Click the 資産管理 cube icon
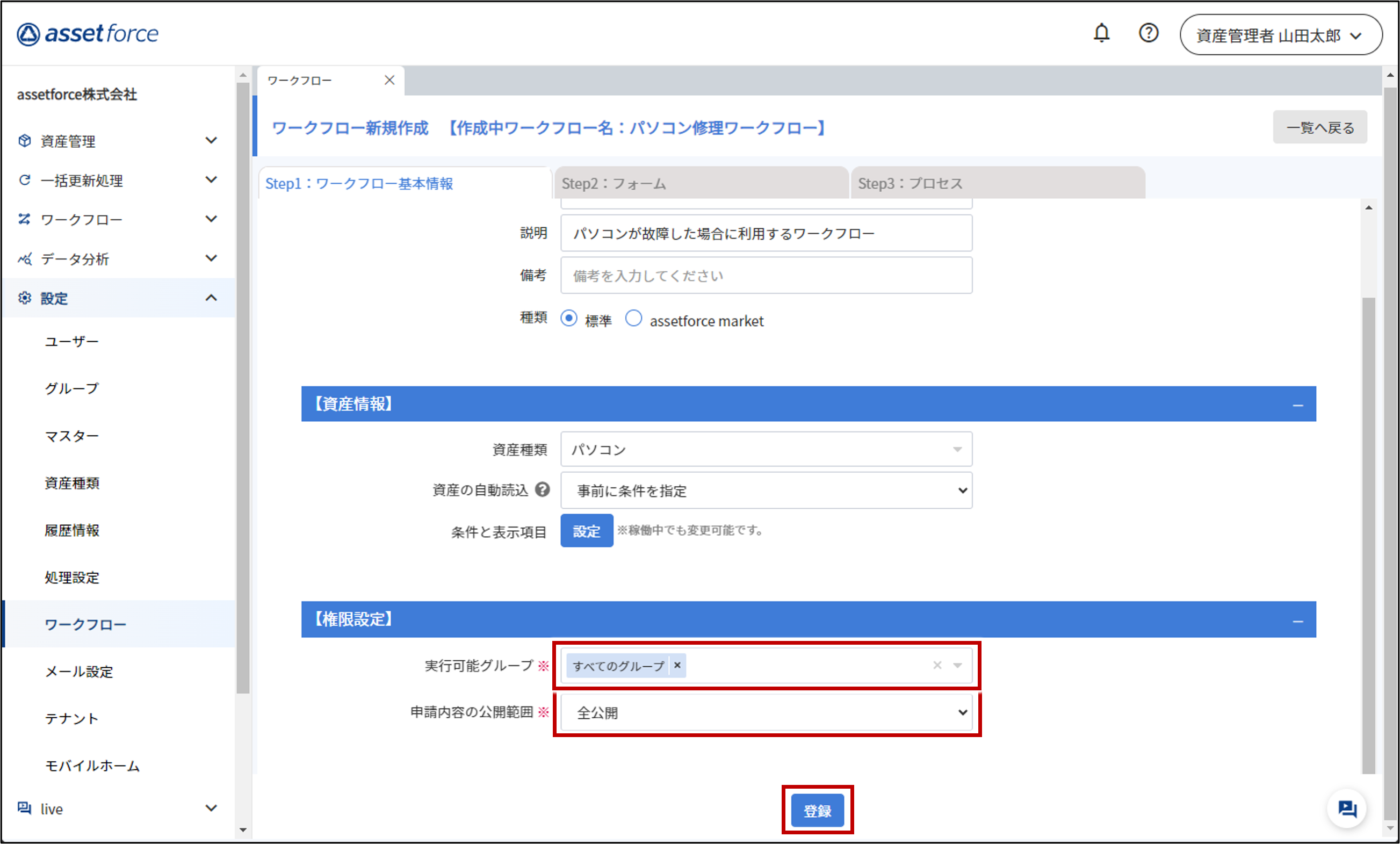The width and height of the screenshot is (1400, 844). 24,140
